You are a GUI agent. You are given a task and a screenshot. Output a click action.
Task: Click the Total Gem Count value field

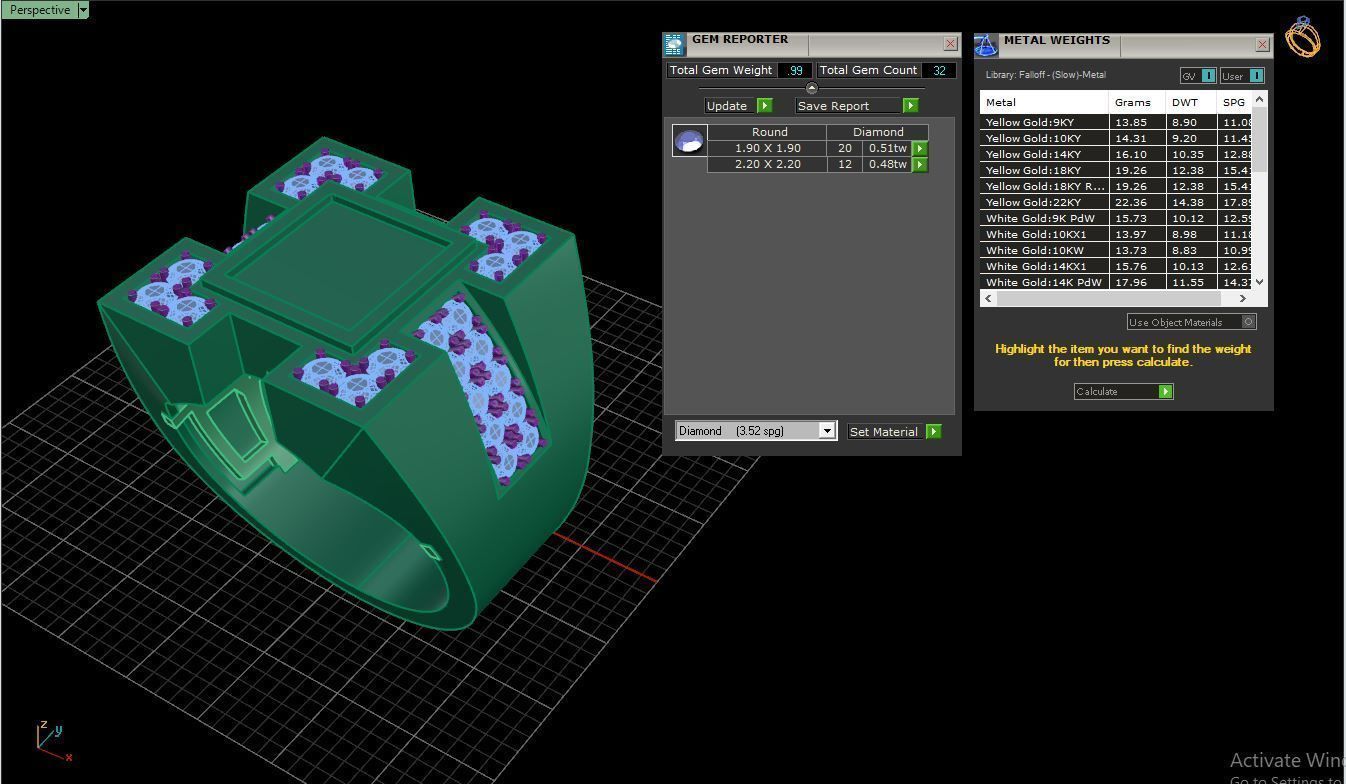939,70
